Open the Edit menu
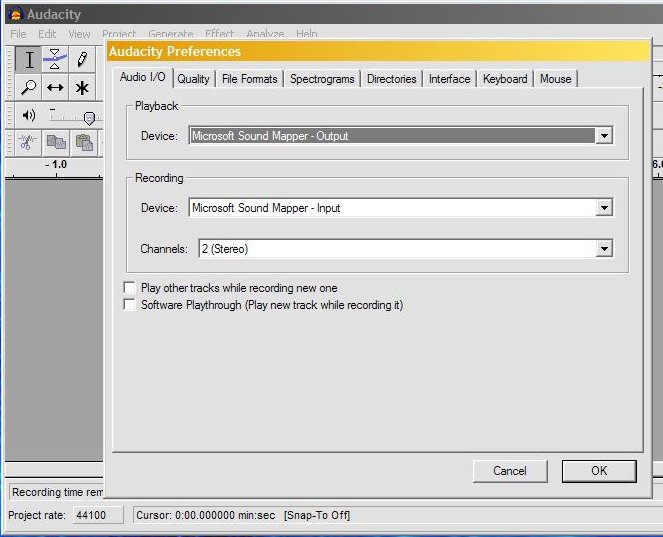663x537 pixels. (x=47, y=34)
